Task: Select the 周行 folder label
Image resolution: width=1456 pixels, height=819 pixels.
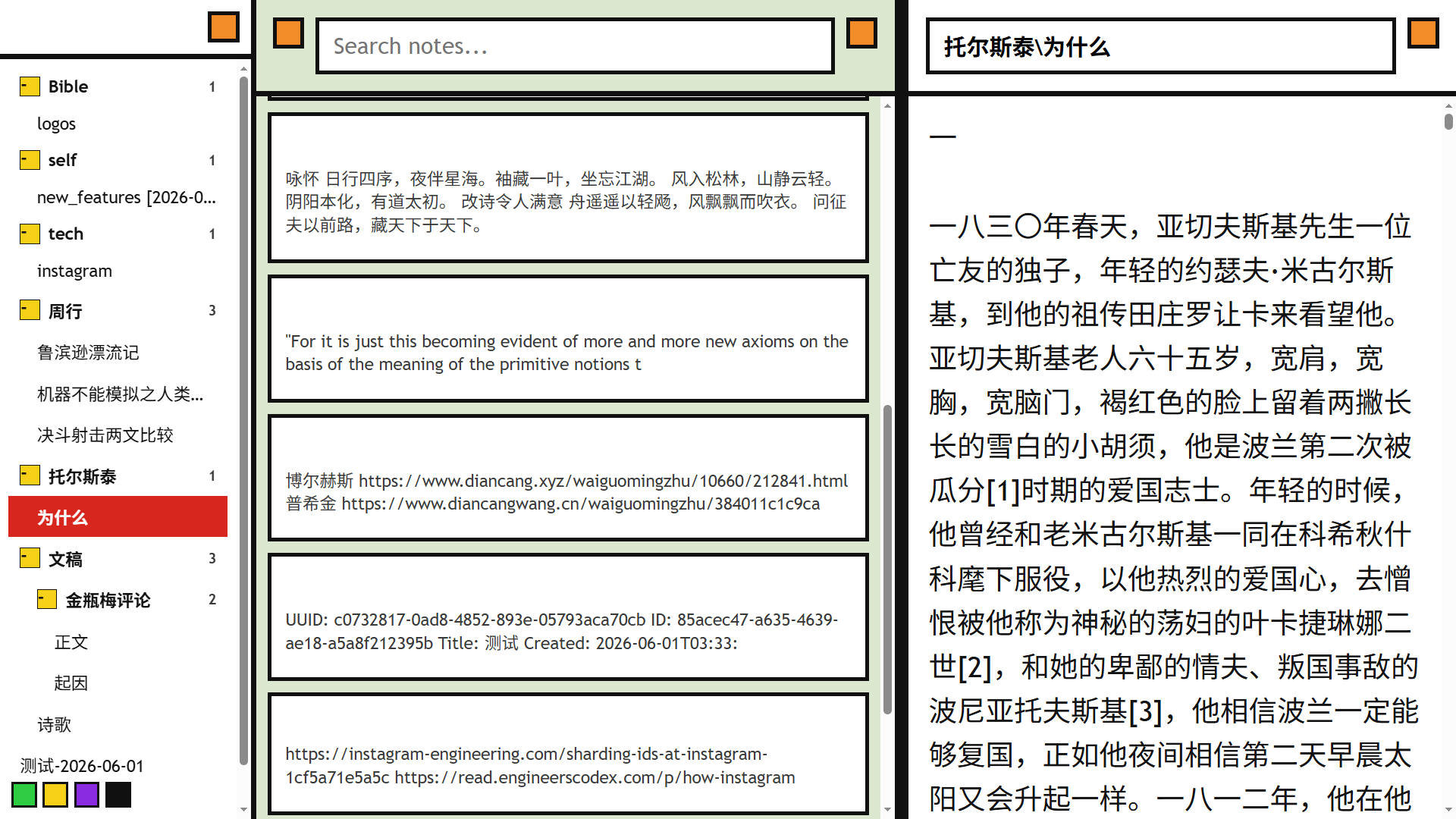Action: [x=65, y=311]
